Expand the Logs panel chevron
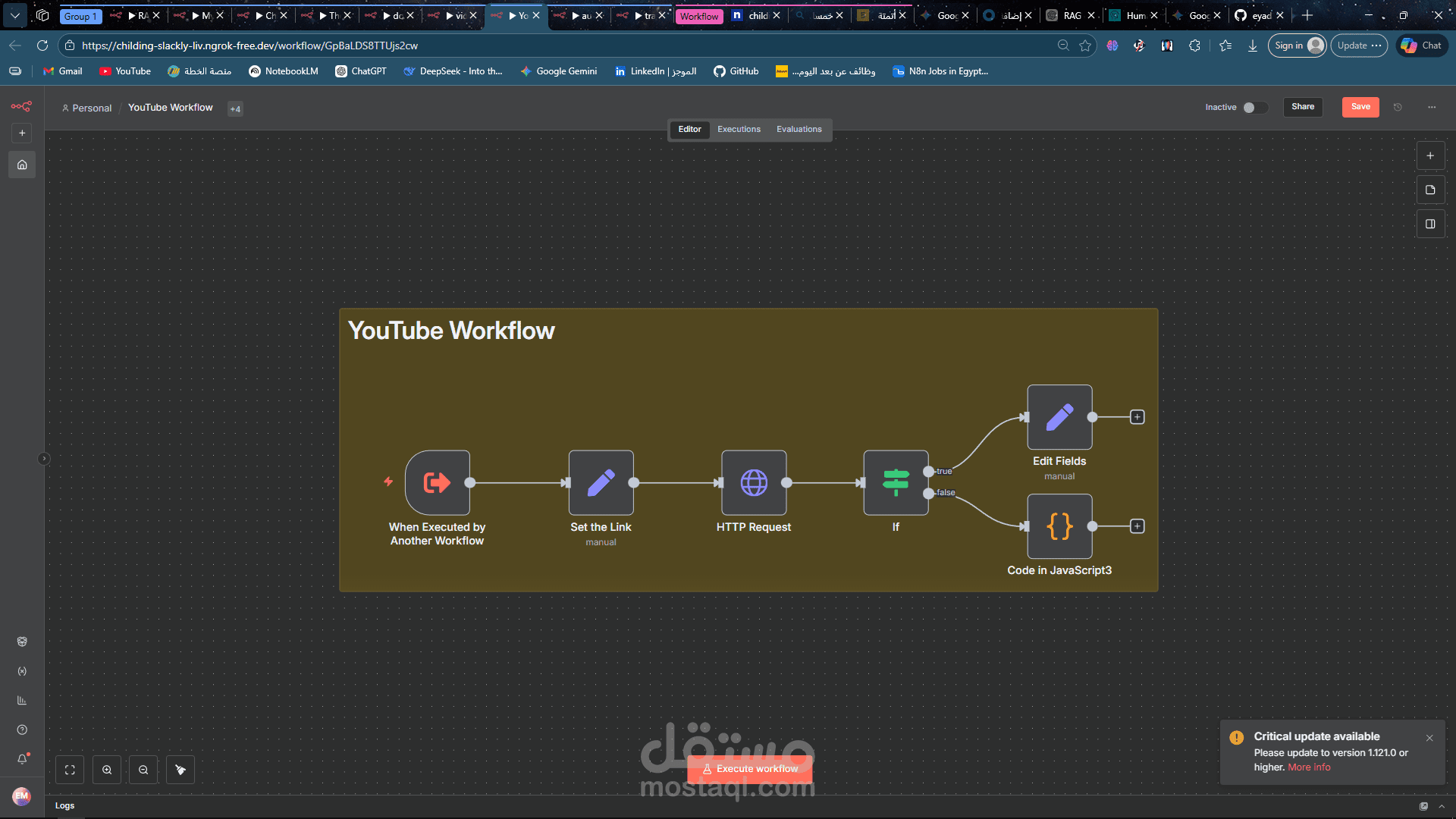1456x819 pixels. click(x=1442, y=806)
